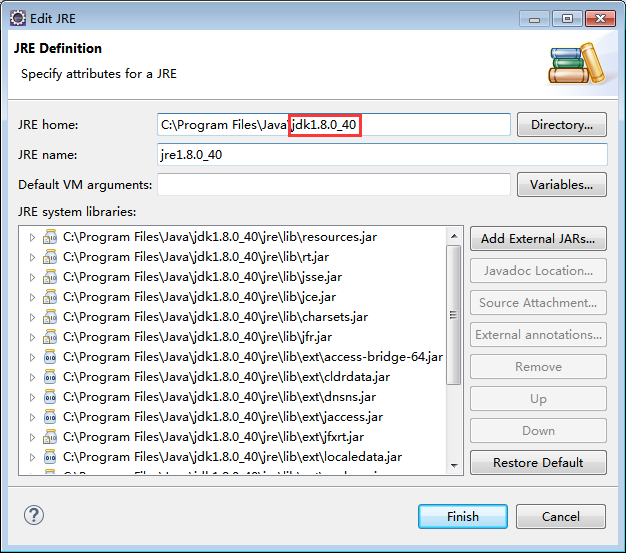
Task: Focus the JRE name field
Action: [382, 155]
